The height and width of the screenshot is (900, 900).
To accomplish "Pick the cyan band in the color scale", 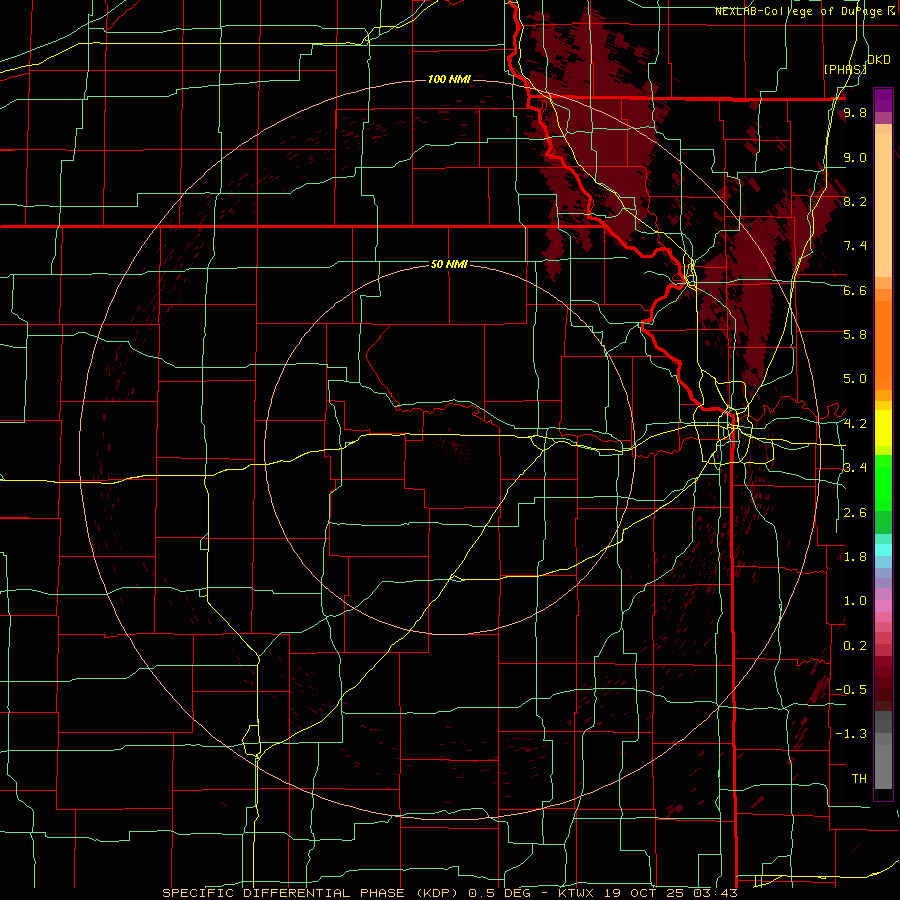I will (x=883, y=550).
